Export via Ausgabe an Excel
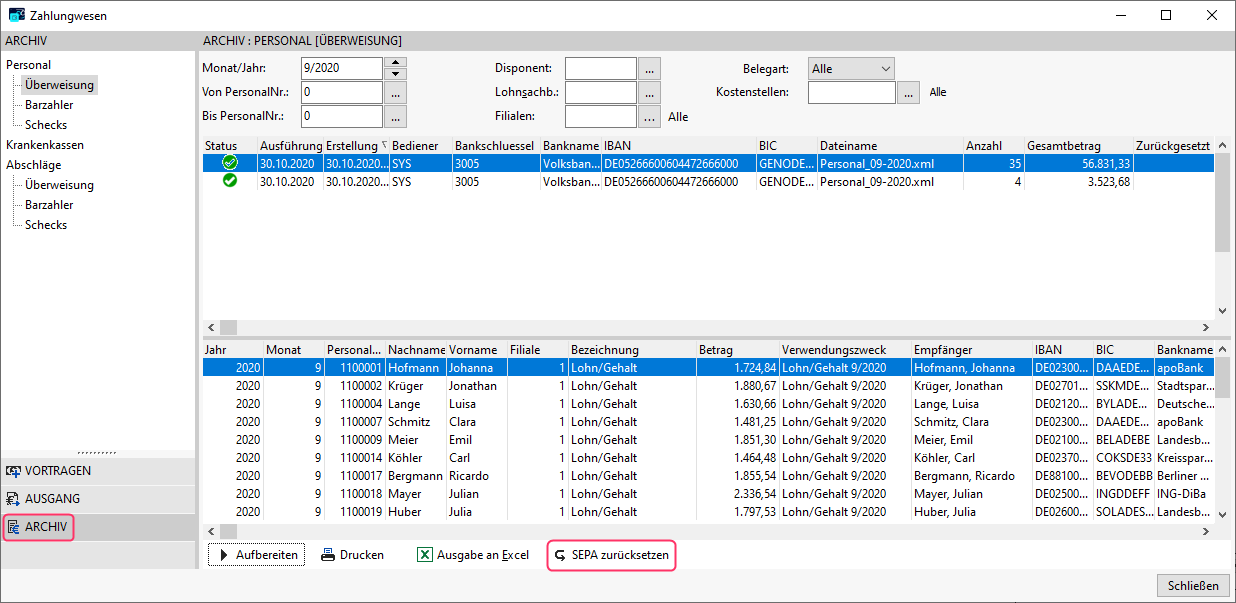 tap(473, 555)
